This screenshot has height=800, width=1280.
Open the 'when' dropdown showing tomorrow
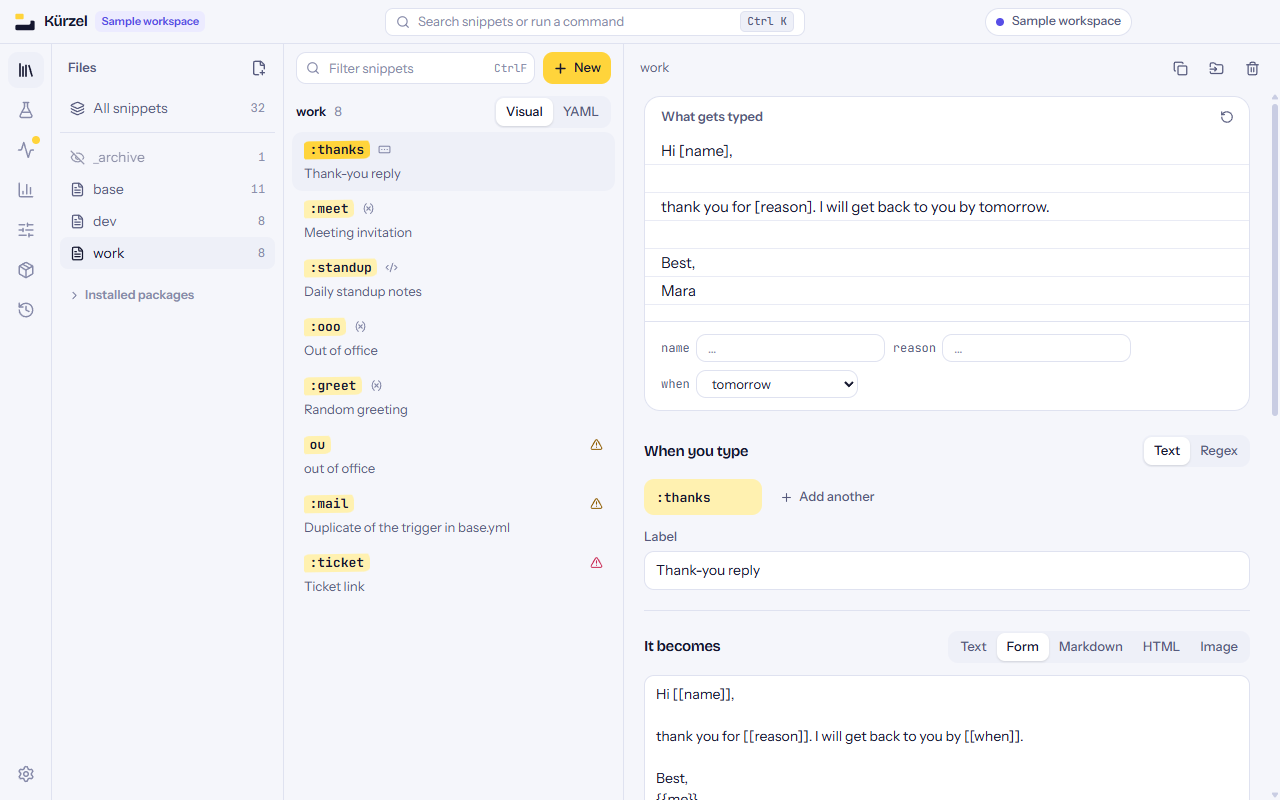pyautogui.click(x=777, y=384)
